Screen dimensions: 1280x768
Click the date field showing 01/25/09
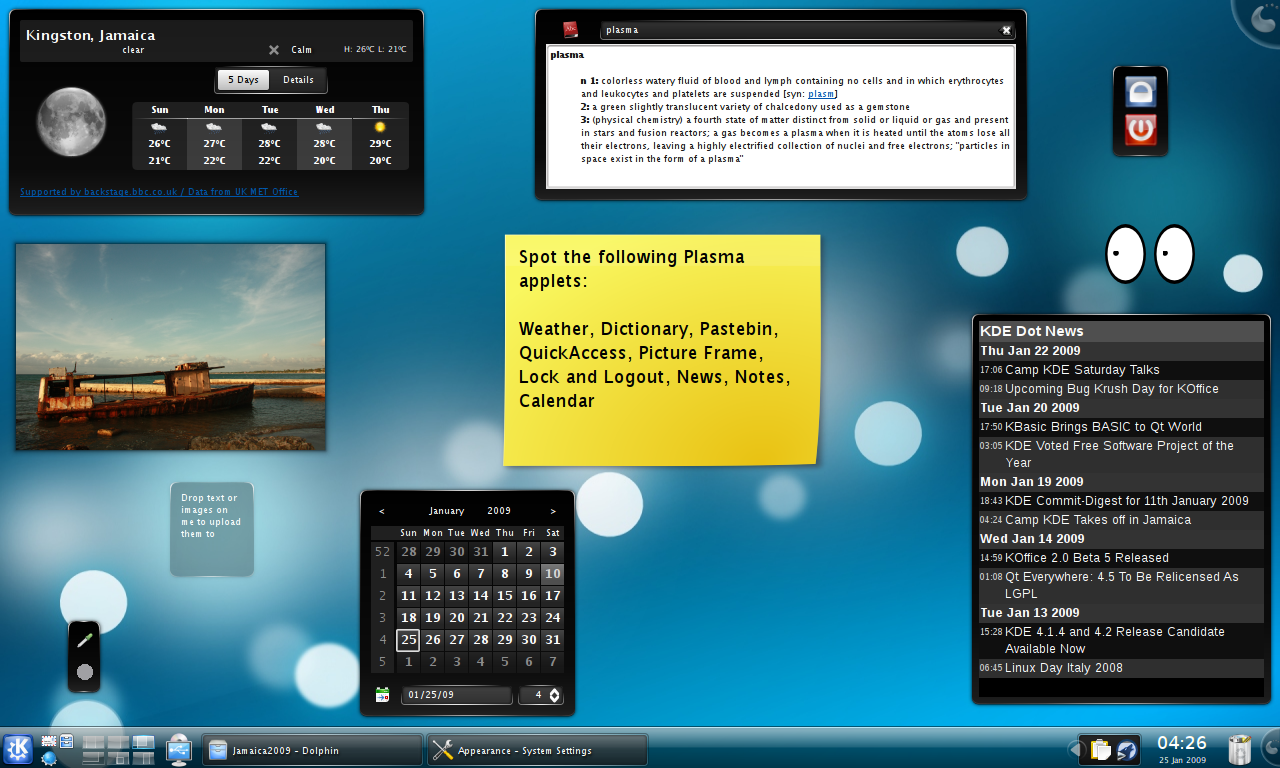coord(456,695)
